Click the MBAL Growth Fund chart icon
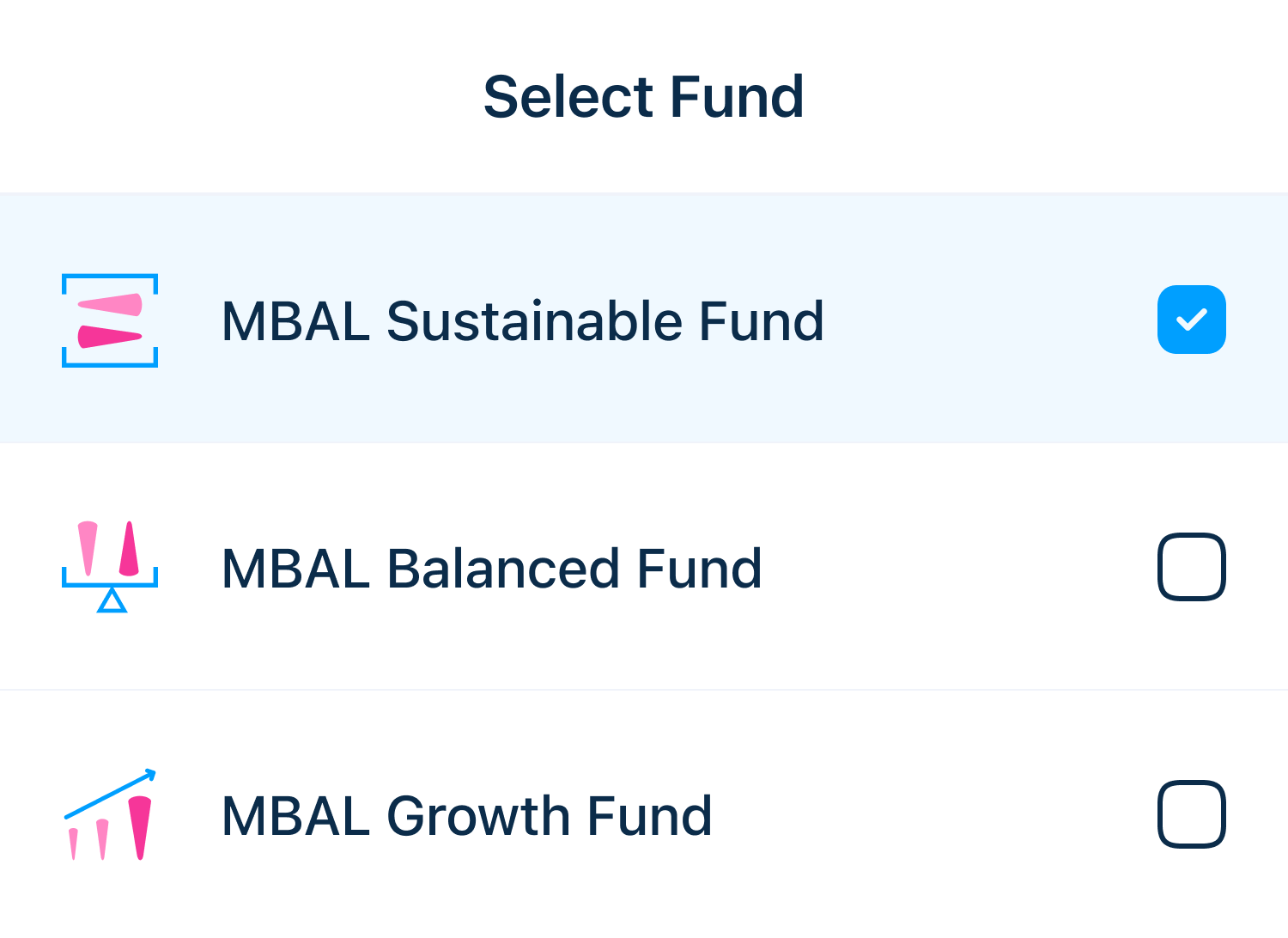This screenshot has width=1288, height=938. [110, 814]
